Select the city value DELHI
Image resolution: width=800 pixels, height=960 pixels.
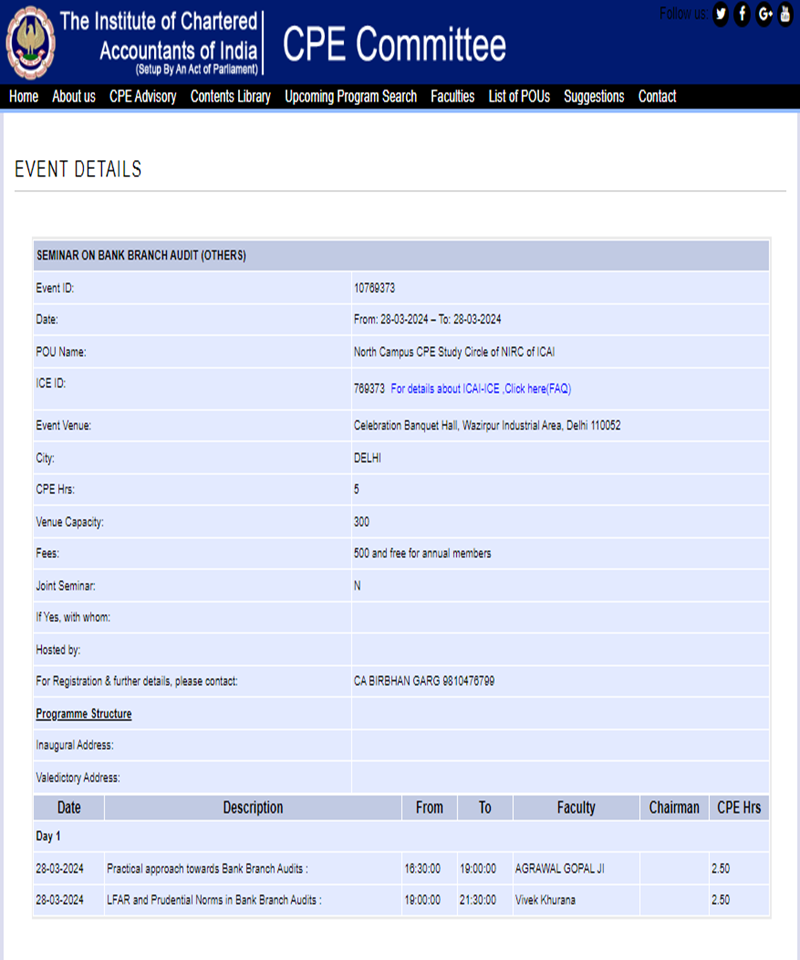point(367,458)
